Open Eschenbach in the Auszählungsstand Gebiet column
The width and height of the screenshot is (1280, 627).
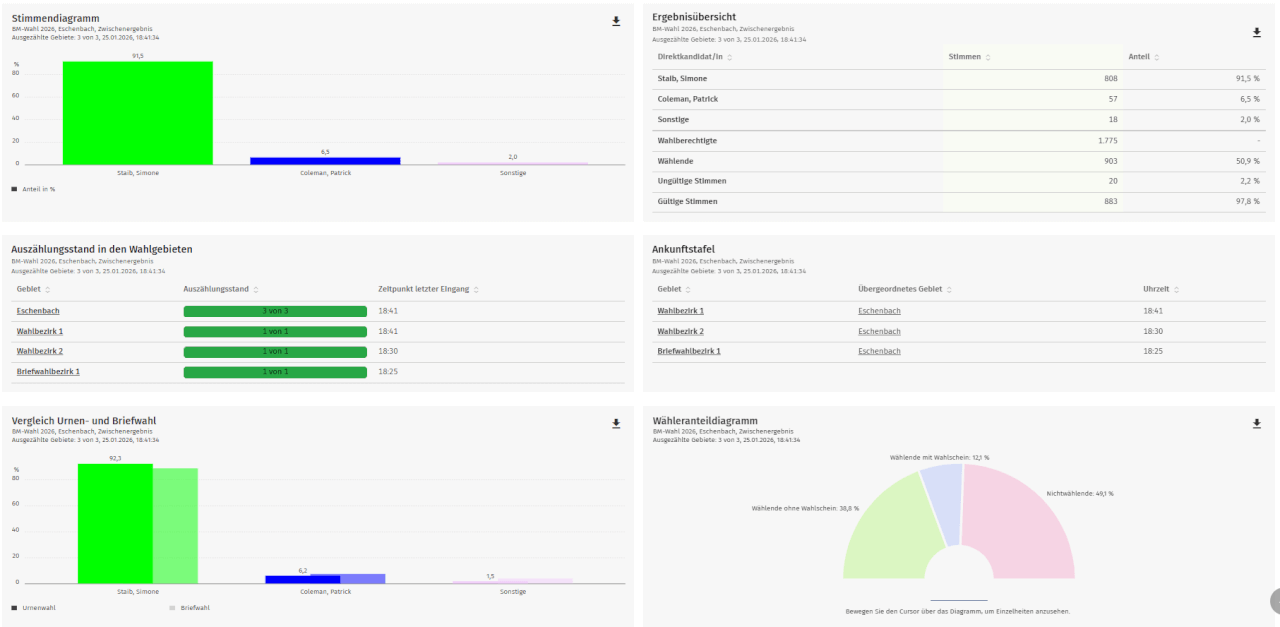pyautogui.click(x=38, y=311)
